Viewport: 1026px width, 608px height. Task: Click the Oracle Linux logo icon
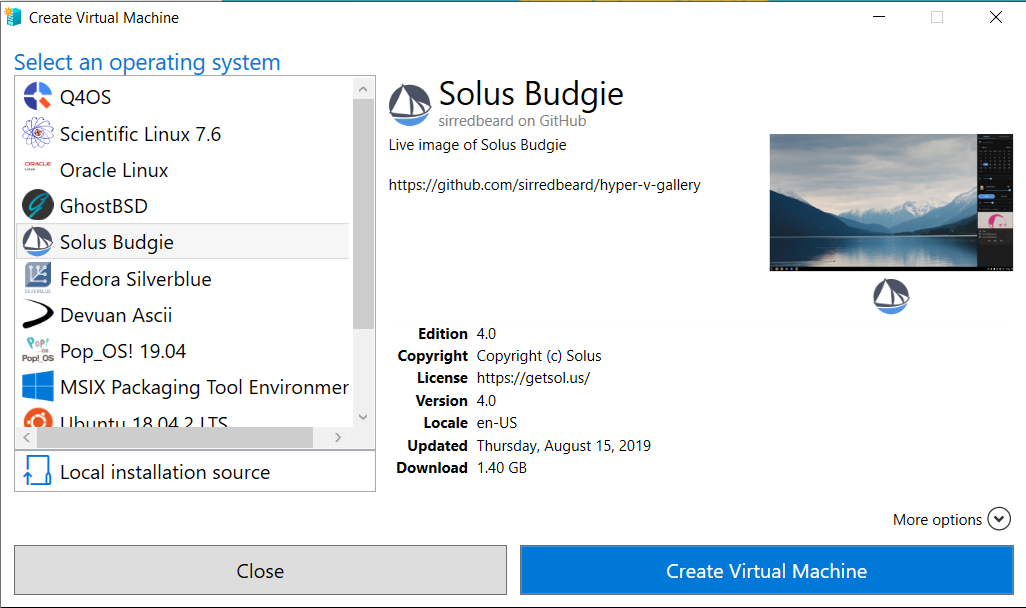pyautogui.click(x=37, y=166)
